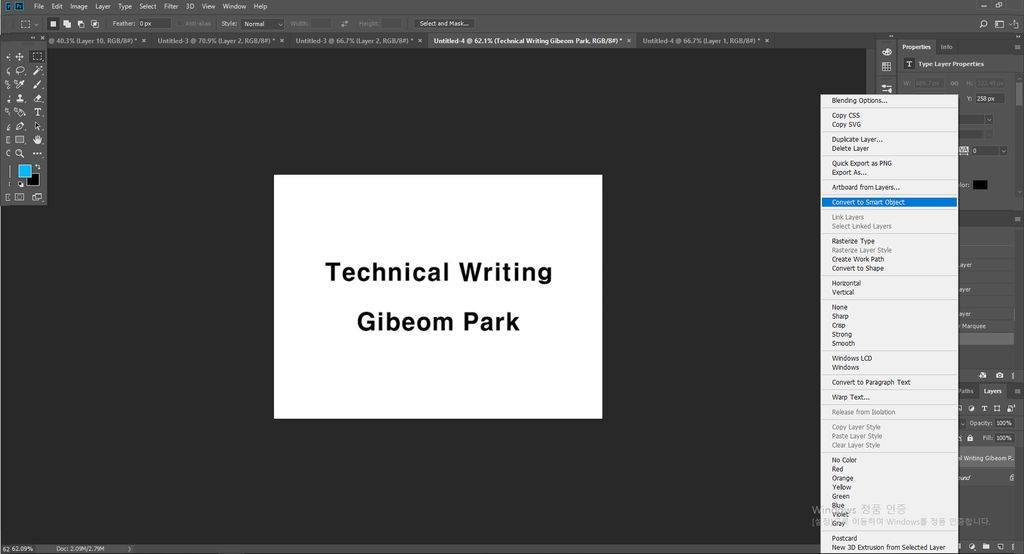Viewport: 1024px width, 554px height.
Task: Filter layers by type layers
Action: click(984, 408)
